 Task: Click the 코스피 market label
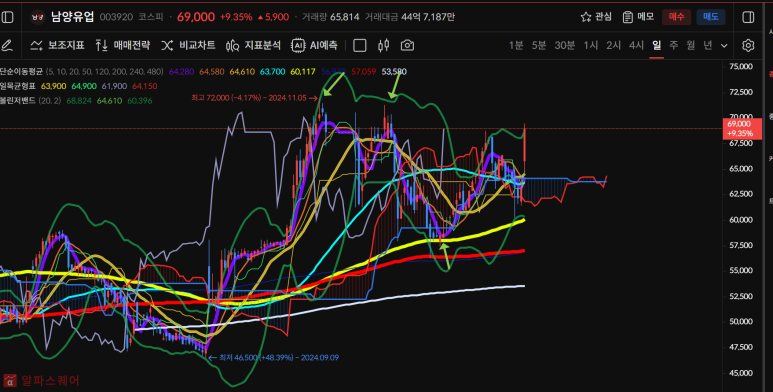click(x=150, y=17)
